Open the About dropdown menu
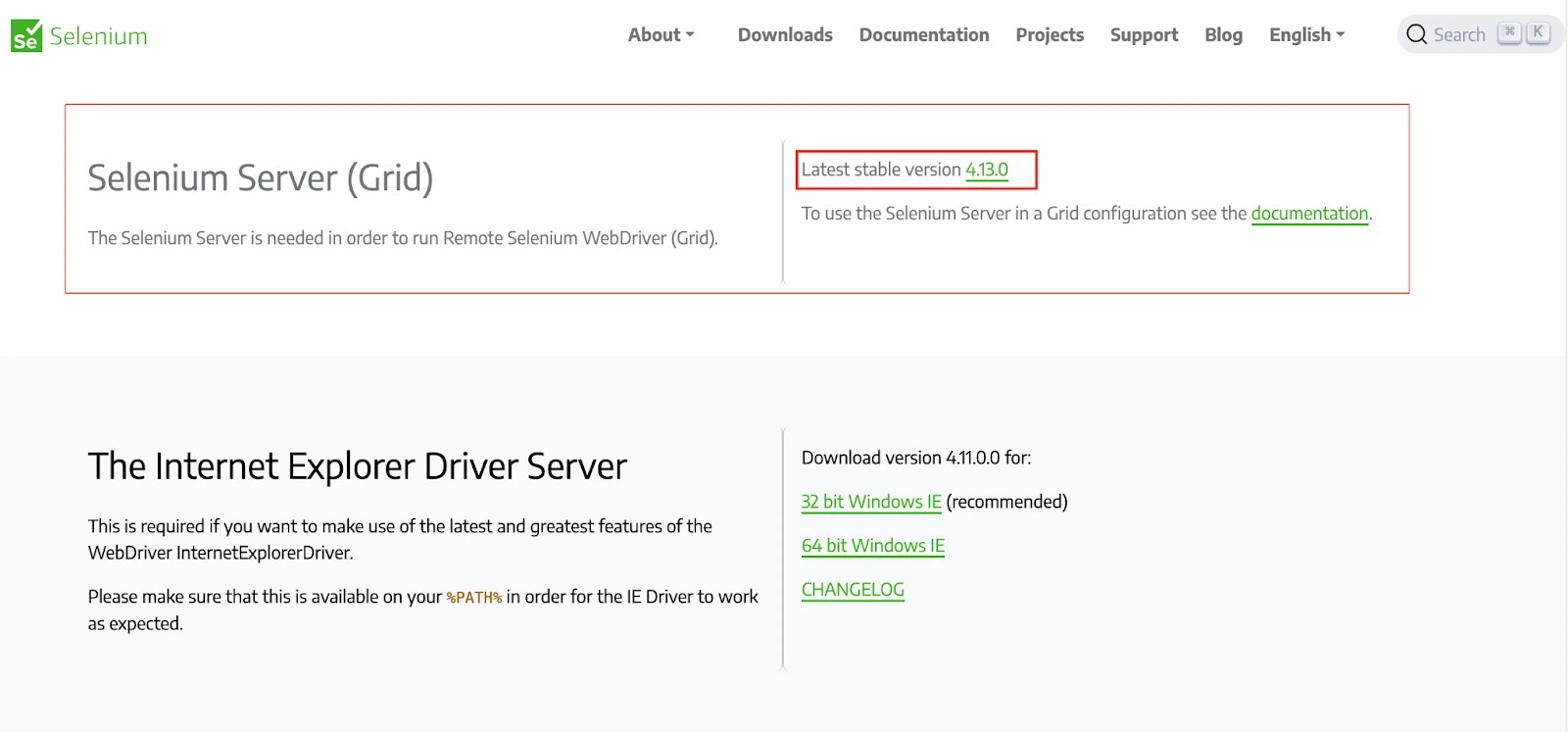Image resolution: width=1568 pixels, height=732 pixels. tap(661, 35)
